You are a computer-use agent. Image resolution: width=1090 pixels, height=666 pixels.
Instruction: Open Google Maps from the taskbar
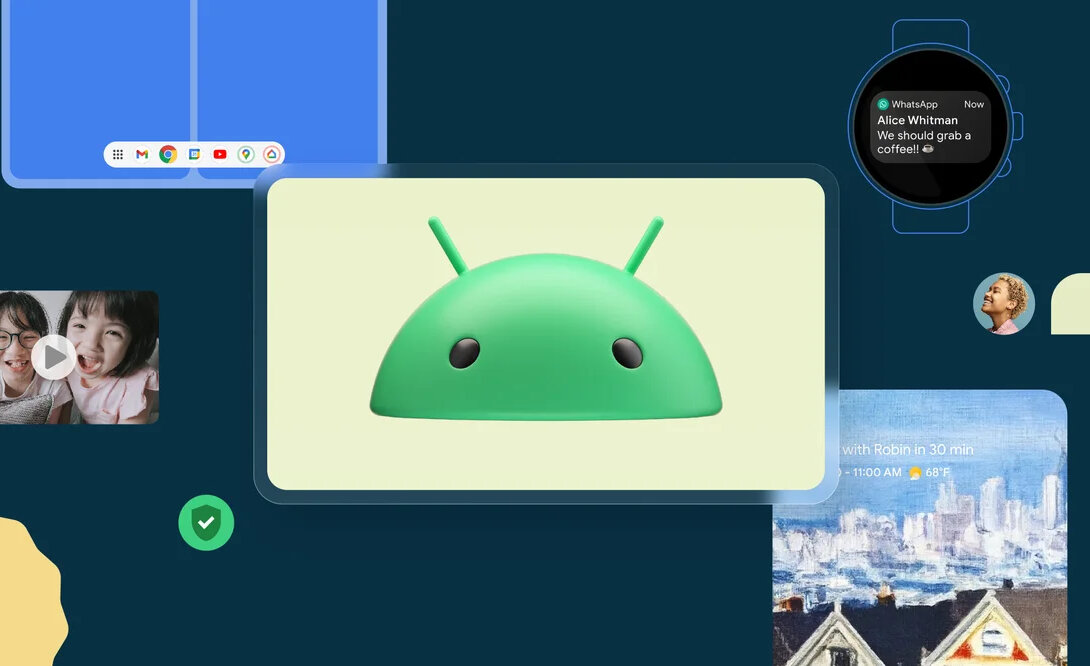pyautogui.click(x=245, y=154)
